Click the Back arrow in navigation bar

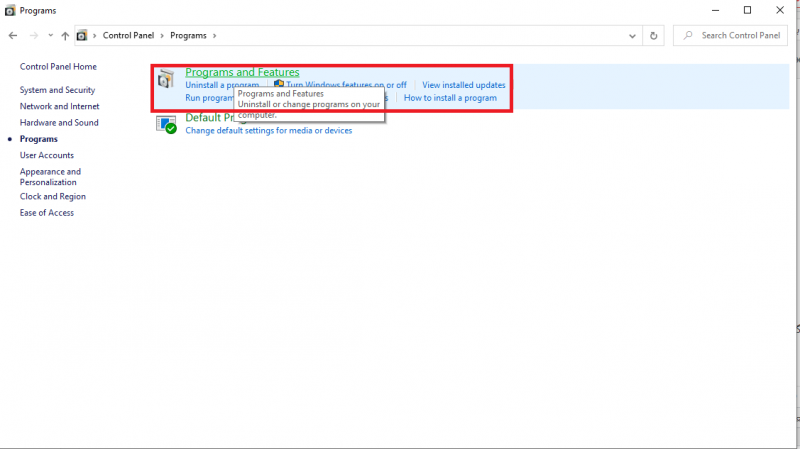point(13,35)
